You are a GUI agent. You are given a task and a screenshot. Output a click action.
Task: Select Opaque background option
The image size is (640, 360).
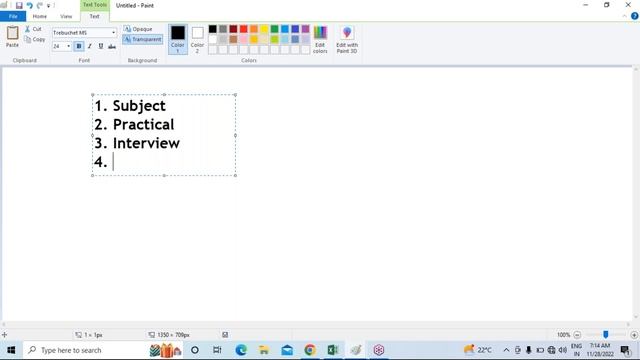(138, 29)
